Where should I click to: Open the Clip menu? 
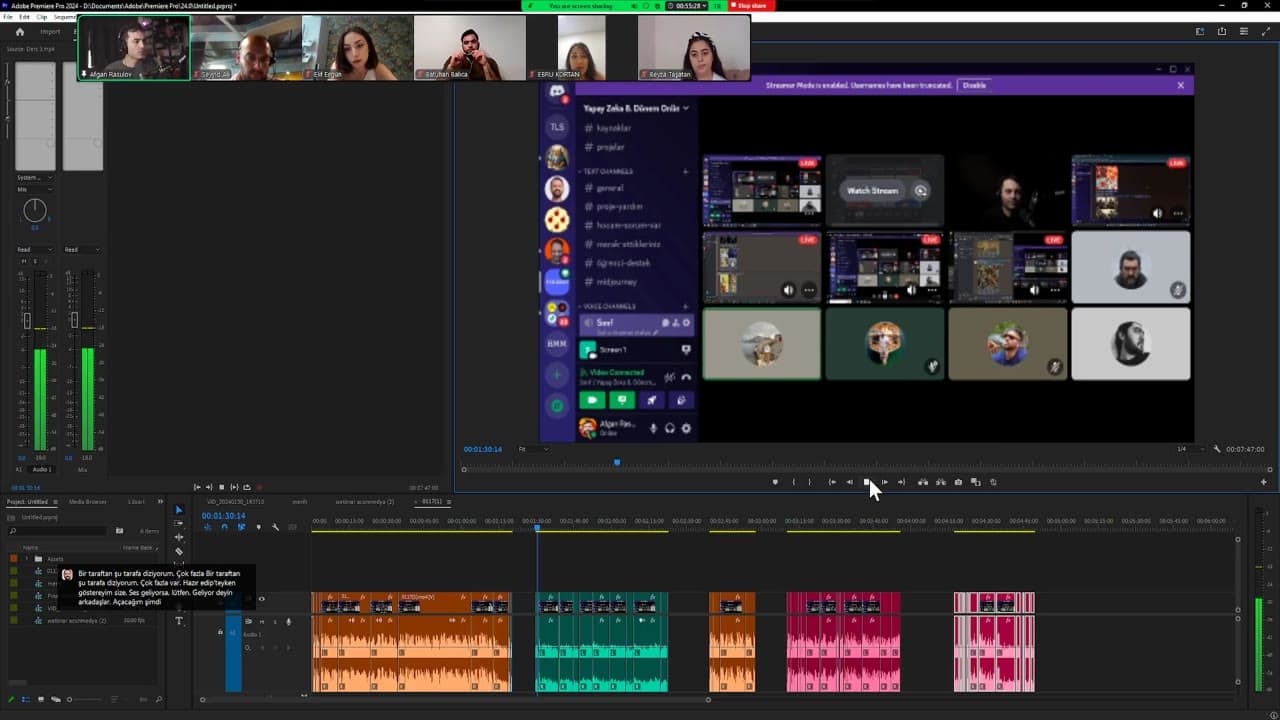[42, 17]
